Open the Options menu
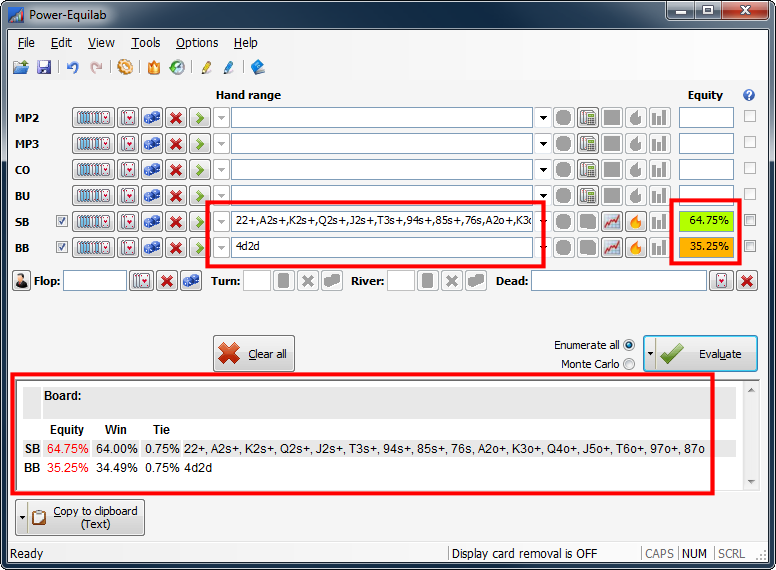 click(197, 43)
